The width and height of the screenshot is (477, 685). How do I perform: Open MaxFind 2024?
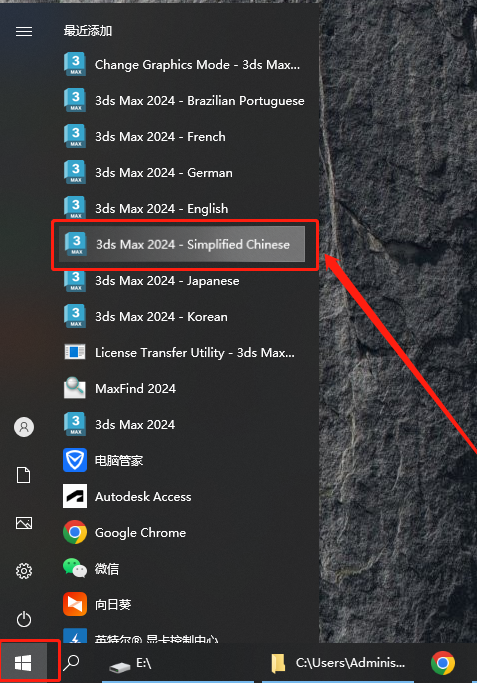182,388
